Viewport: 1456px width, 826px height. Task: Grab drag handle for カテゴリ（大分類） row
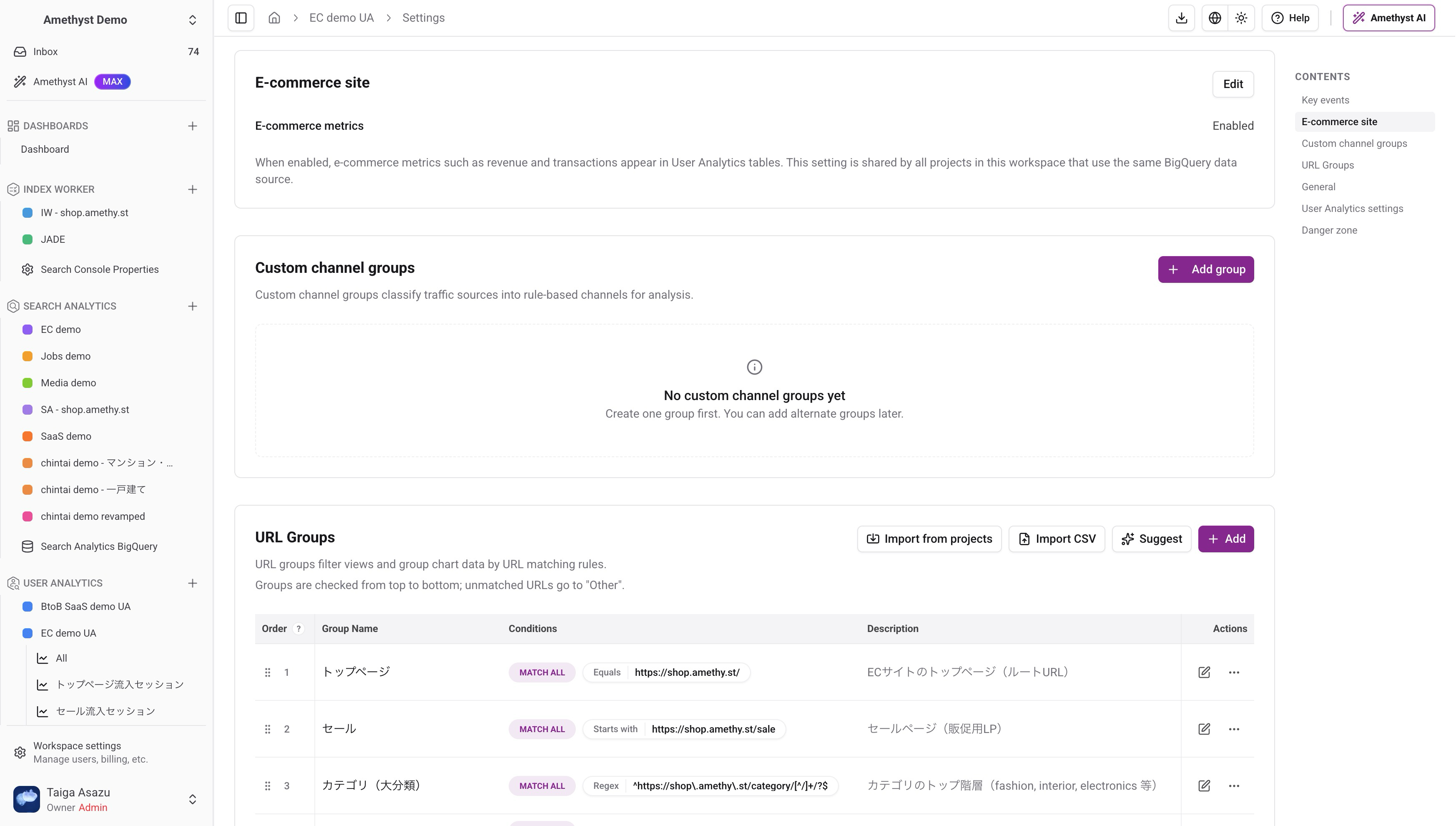click(268, 786)
